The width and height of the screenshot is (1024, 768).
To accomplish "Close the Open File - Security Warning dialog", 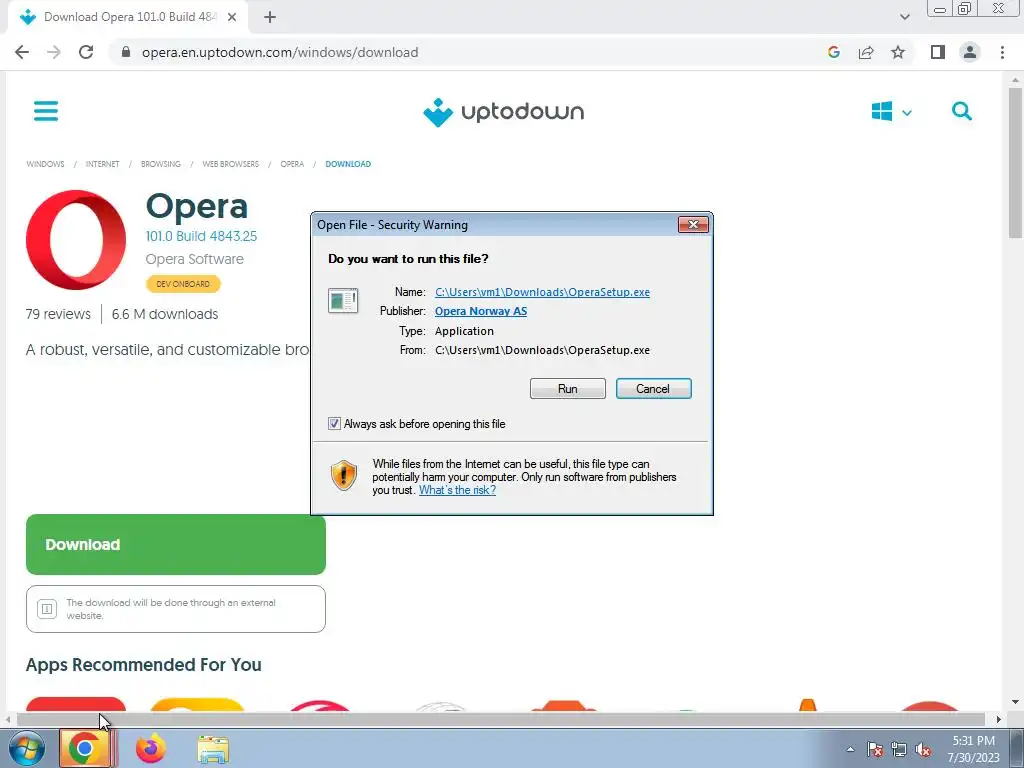I will [x=693, y=225].
